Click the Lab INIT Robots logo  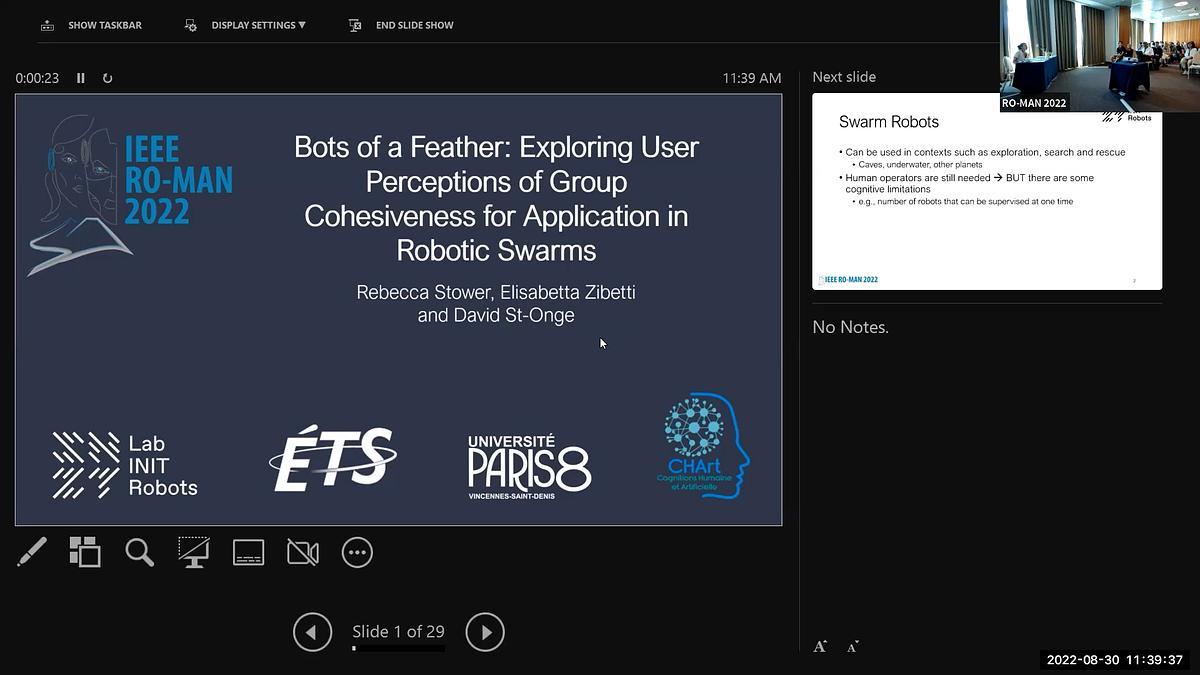click(x=125, y=465)
